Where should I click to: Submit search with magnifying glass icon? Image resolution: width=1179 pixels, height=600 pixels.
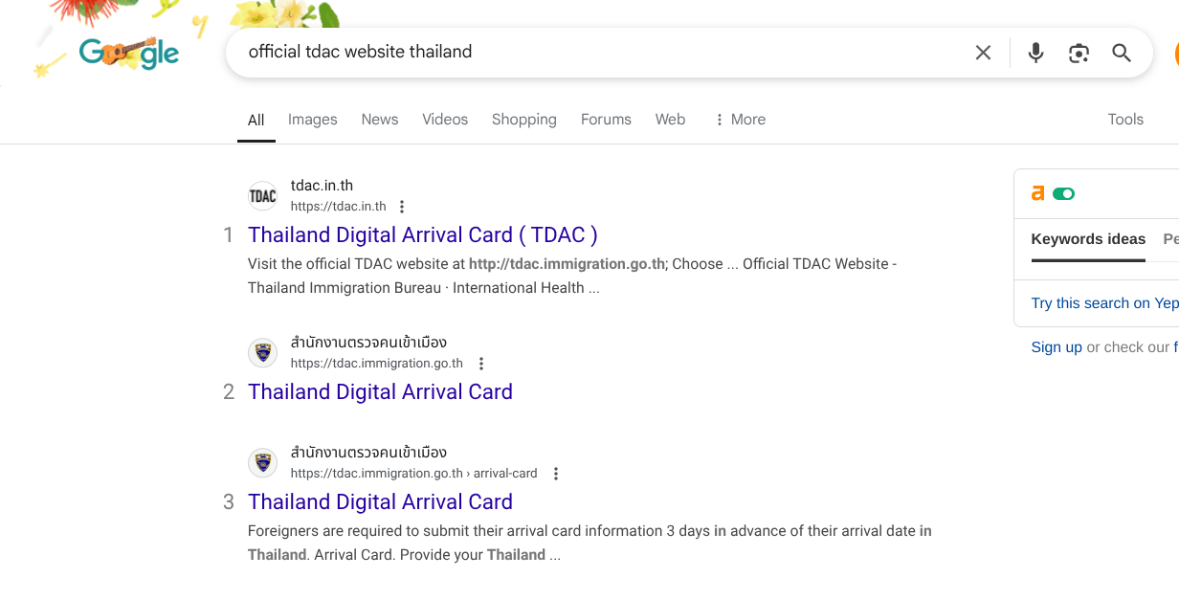1121,53
